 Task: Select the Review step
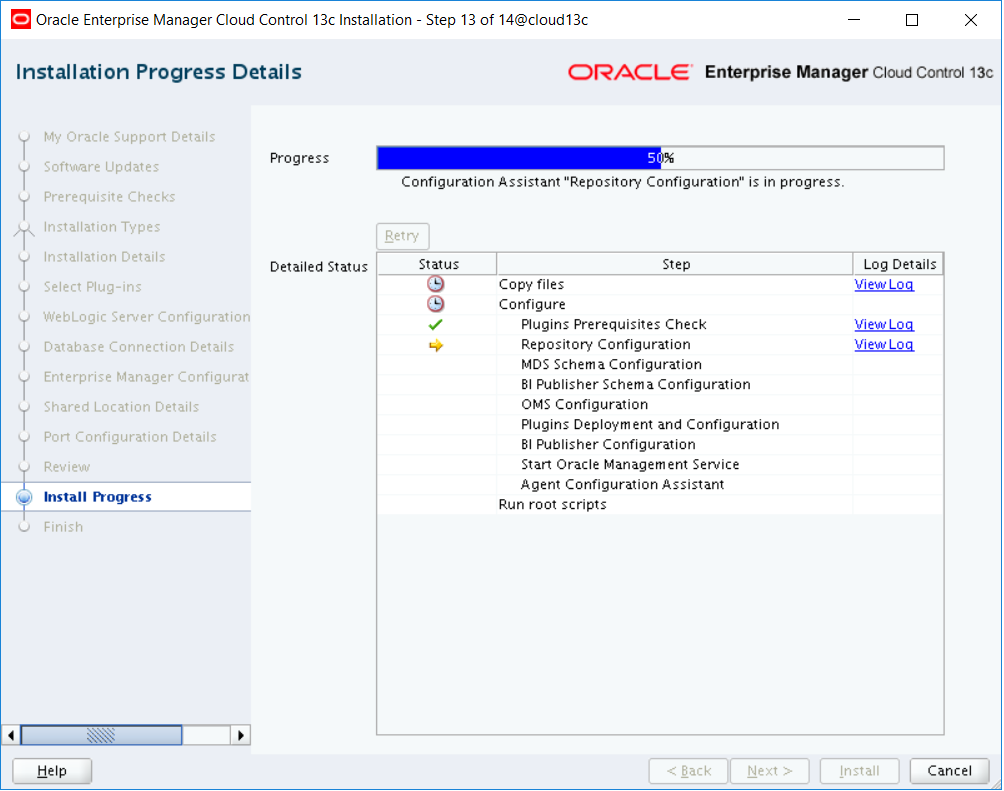click(x=67, y=467)
